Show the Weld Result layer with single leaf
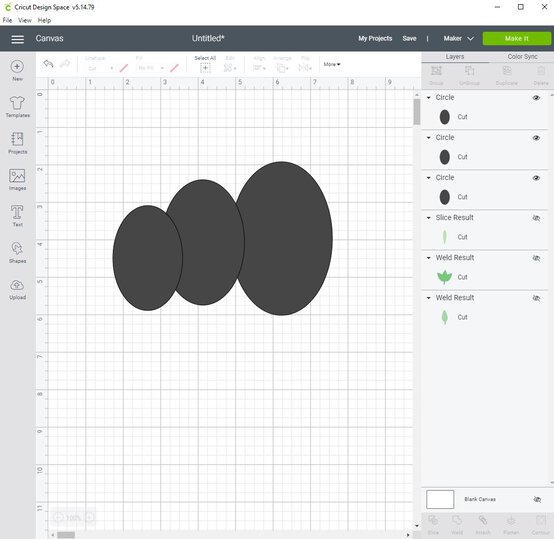The width and height of the screenshot is (554, 539). (536, 298)
